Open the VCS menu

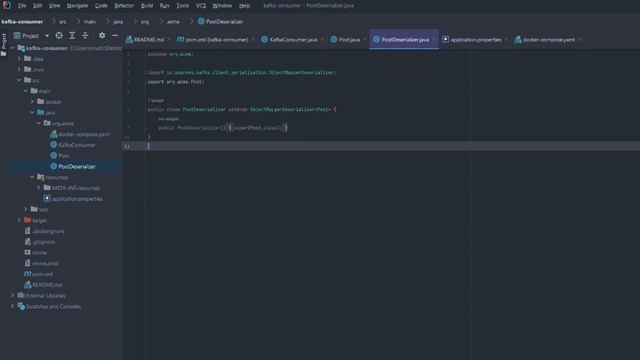coord(201,6)
